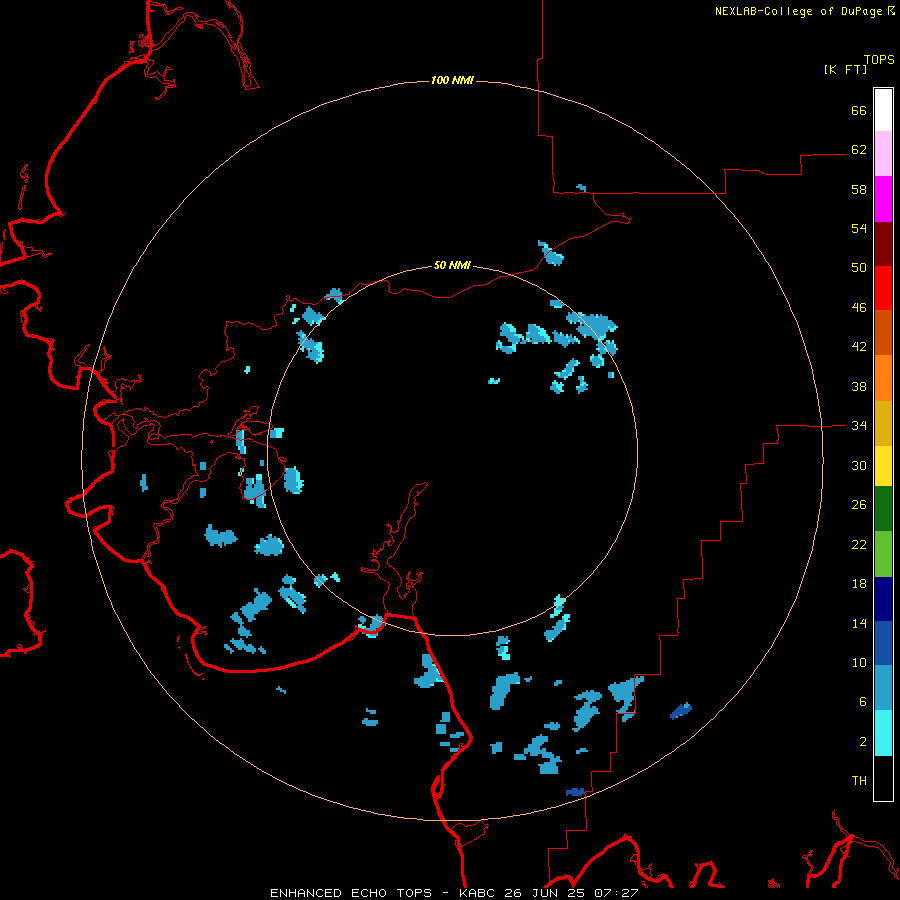This screenshot has width=900, height=900.
Task: Click the dark green legend color band
Action: pyautogui.click(x=883, y=509)
